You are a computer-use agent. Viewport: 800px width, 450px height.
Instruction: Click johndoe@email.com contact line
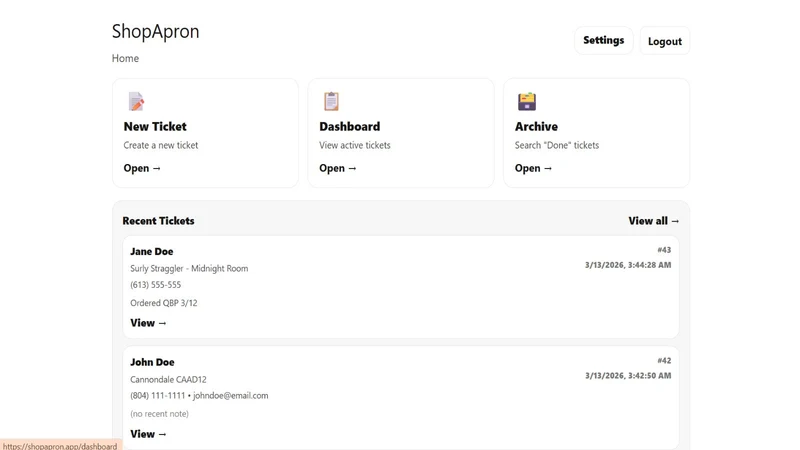199,395
